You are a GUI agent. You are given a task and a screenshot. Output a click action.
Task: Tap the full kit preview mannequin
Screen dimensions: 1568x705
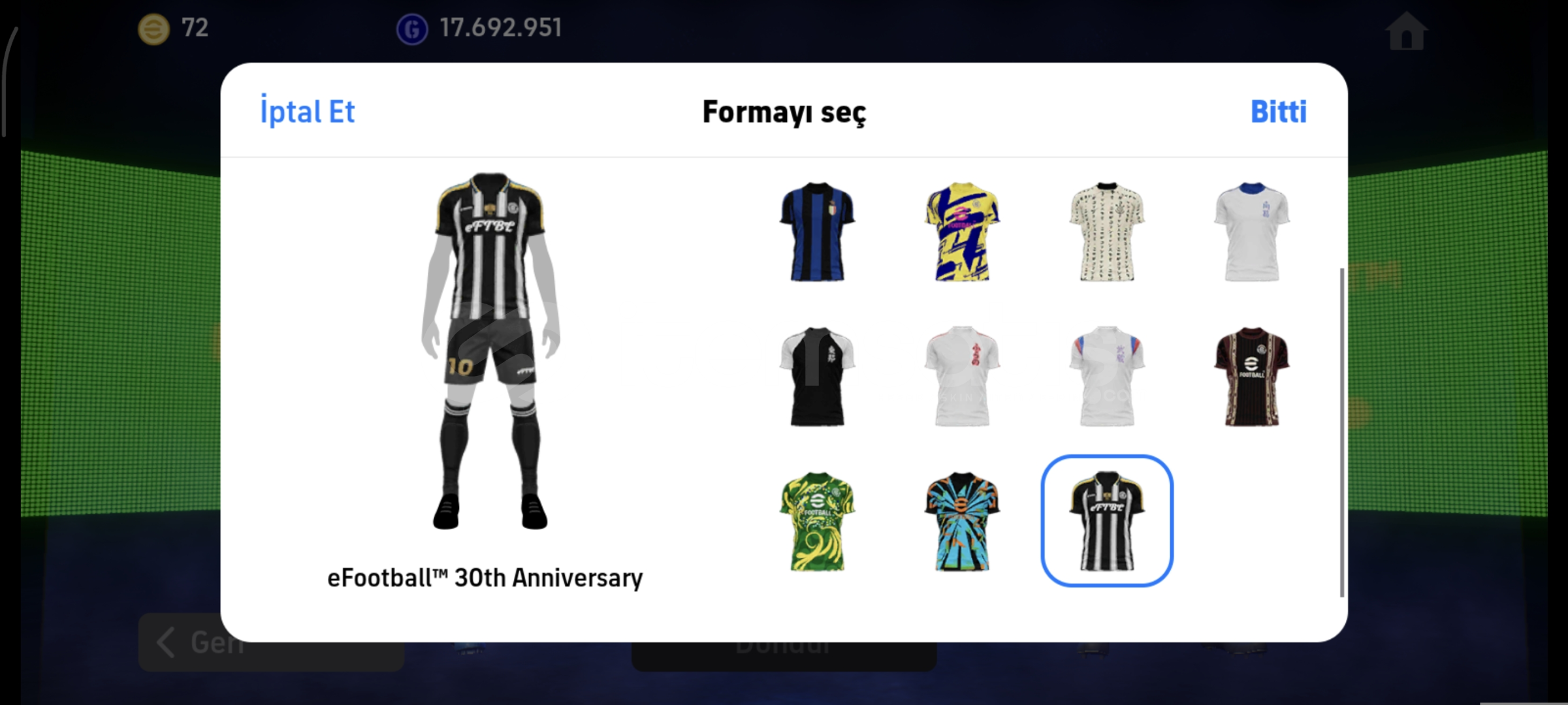tap(490, 351)
